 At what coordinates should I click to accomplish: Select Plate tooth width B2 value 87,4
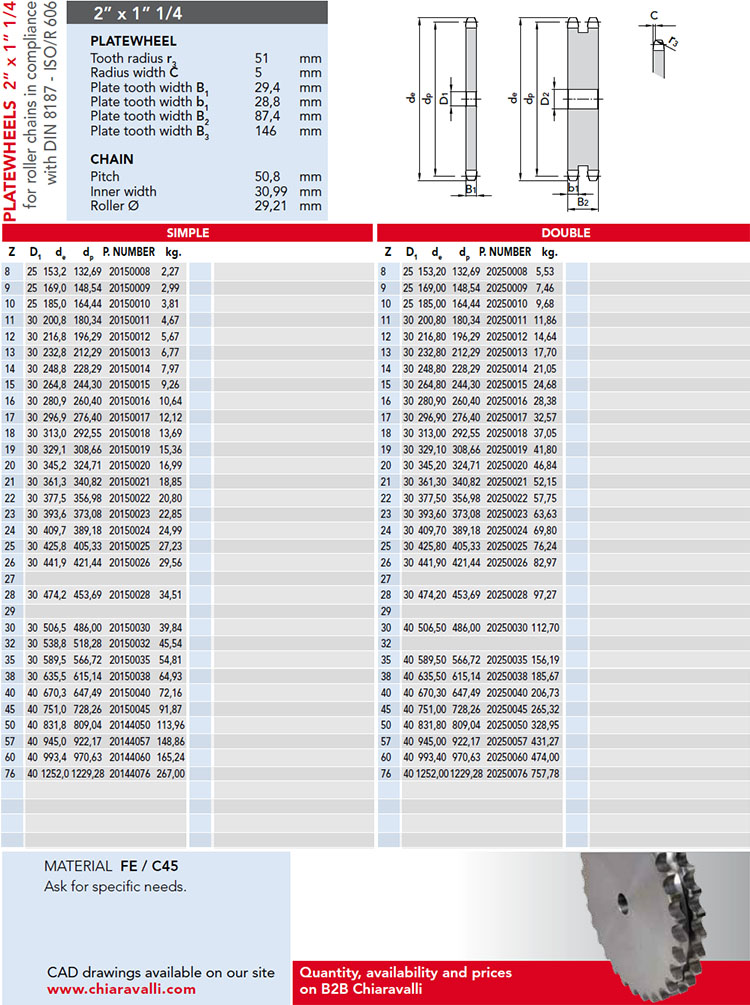pos(267,116)
